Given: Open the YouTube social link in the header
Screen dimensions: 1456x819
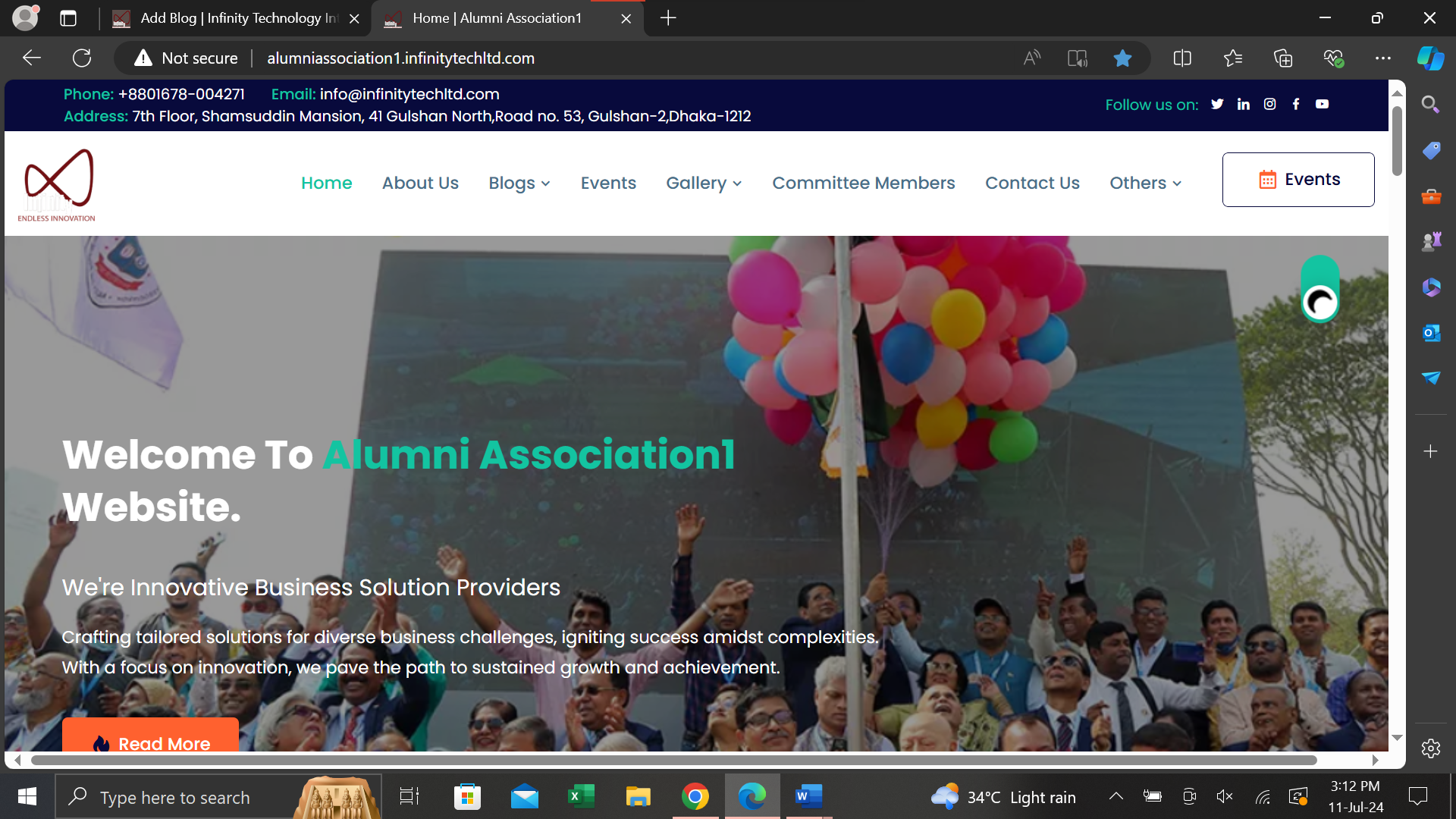Looking at the screenshot, I should 1322,105.
